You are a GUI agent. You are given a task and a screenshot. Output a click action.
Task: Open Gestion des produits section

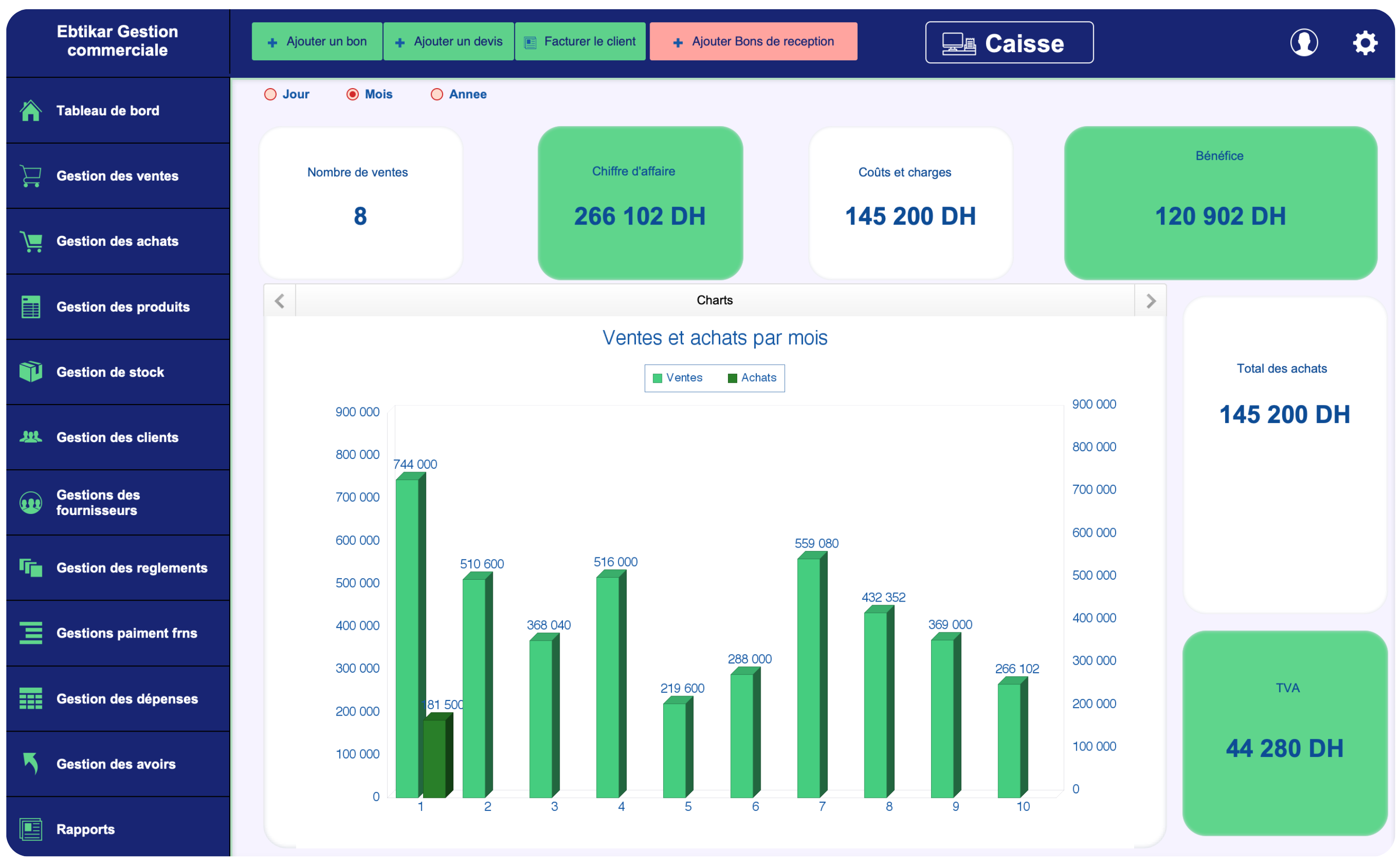point(118,307)
